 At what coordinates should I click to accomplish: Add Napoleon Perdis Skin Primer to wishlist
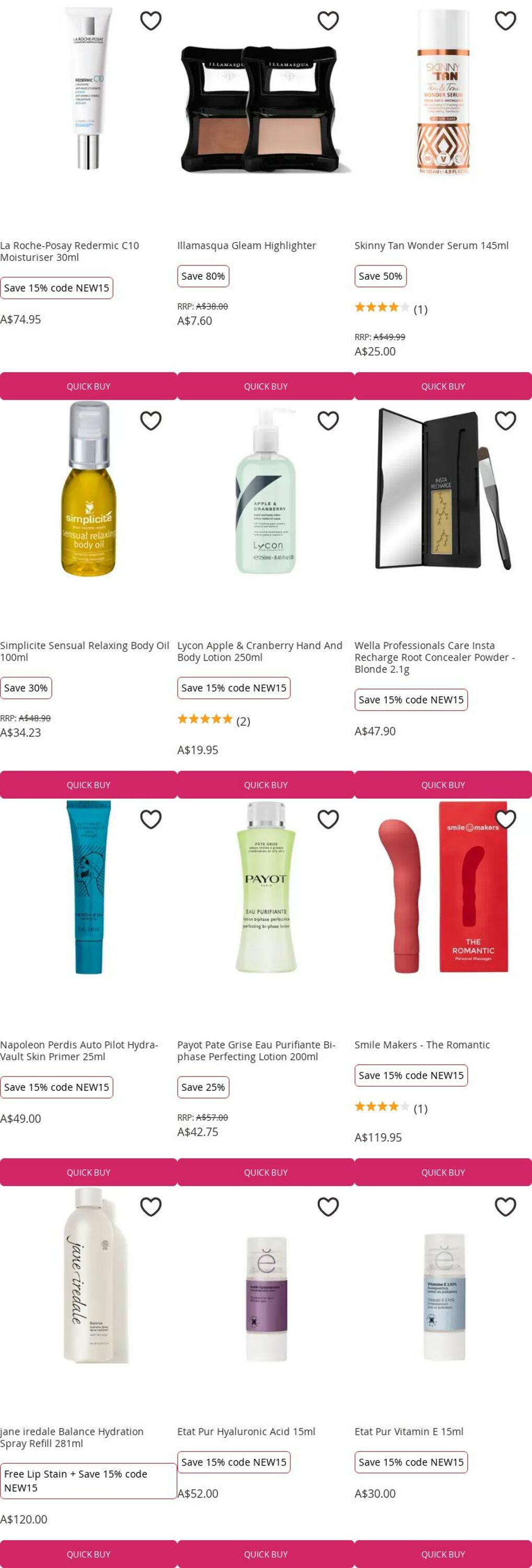coord(151,820)
